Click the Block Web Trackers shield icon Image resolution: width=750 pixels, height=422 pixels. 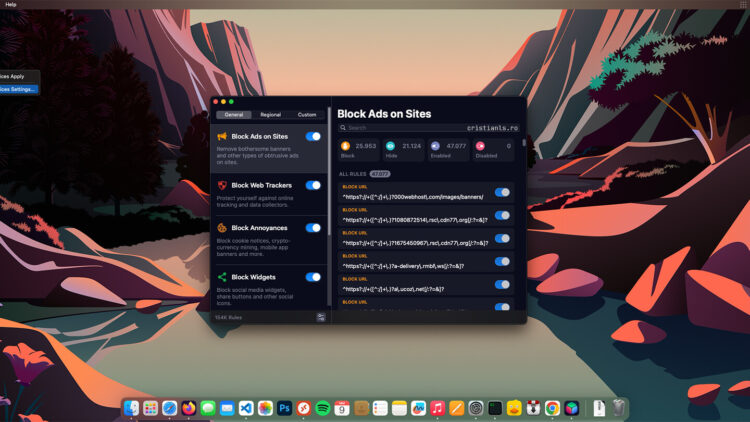(x=222, y=185)
